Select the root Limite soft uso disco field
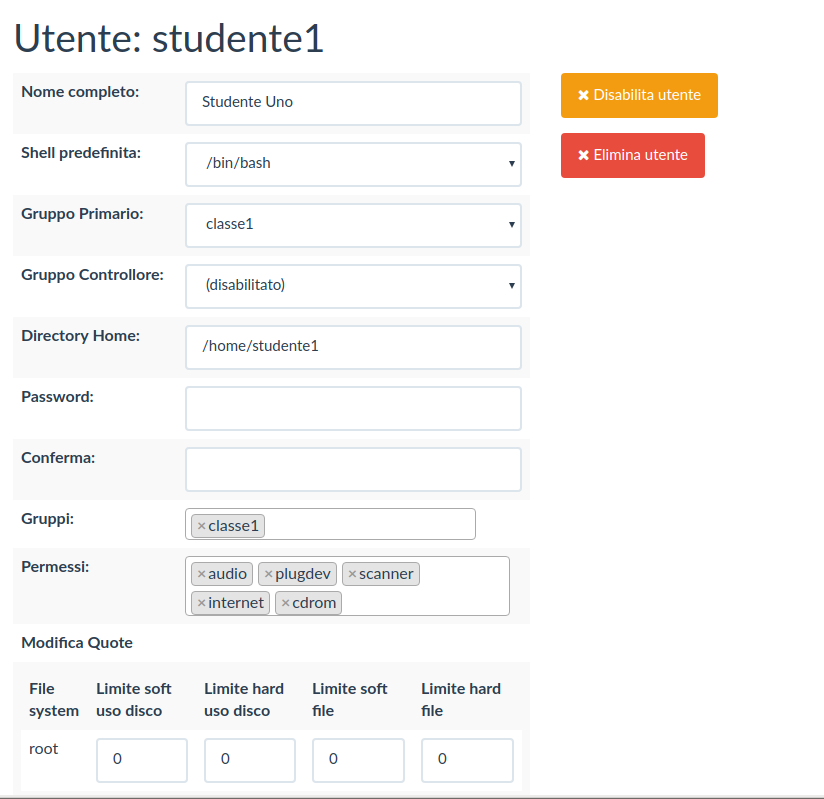This screenshot has width=824, height=799. tap(142, 760)
